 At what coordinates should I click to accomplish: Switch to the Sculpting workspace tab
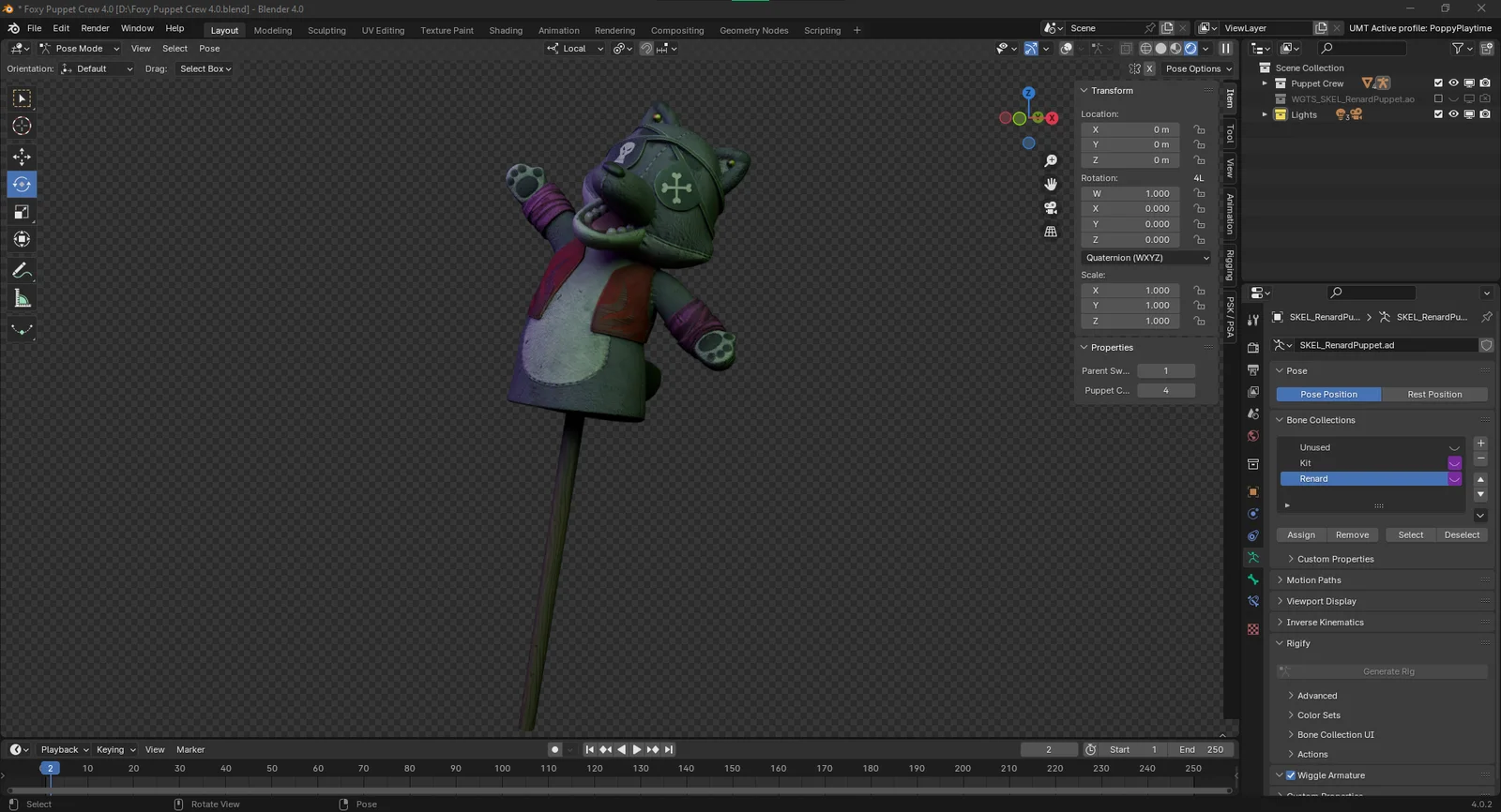click(326, 30)
